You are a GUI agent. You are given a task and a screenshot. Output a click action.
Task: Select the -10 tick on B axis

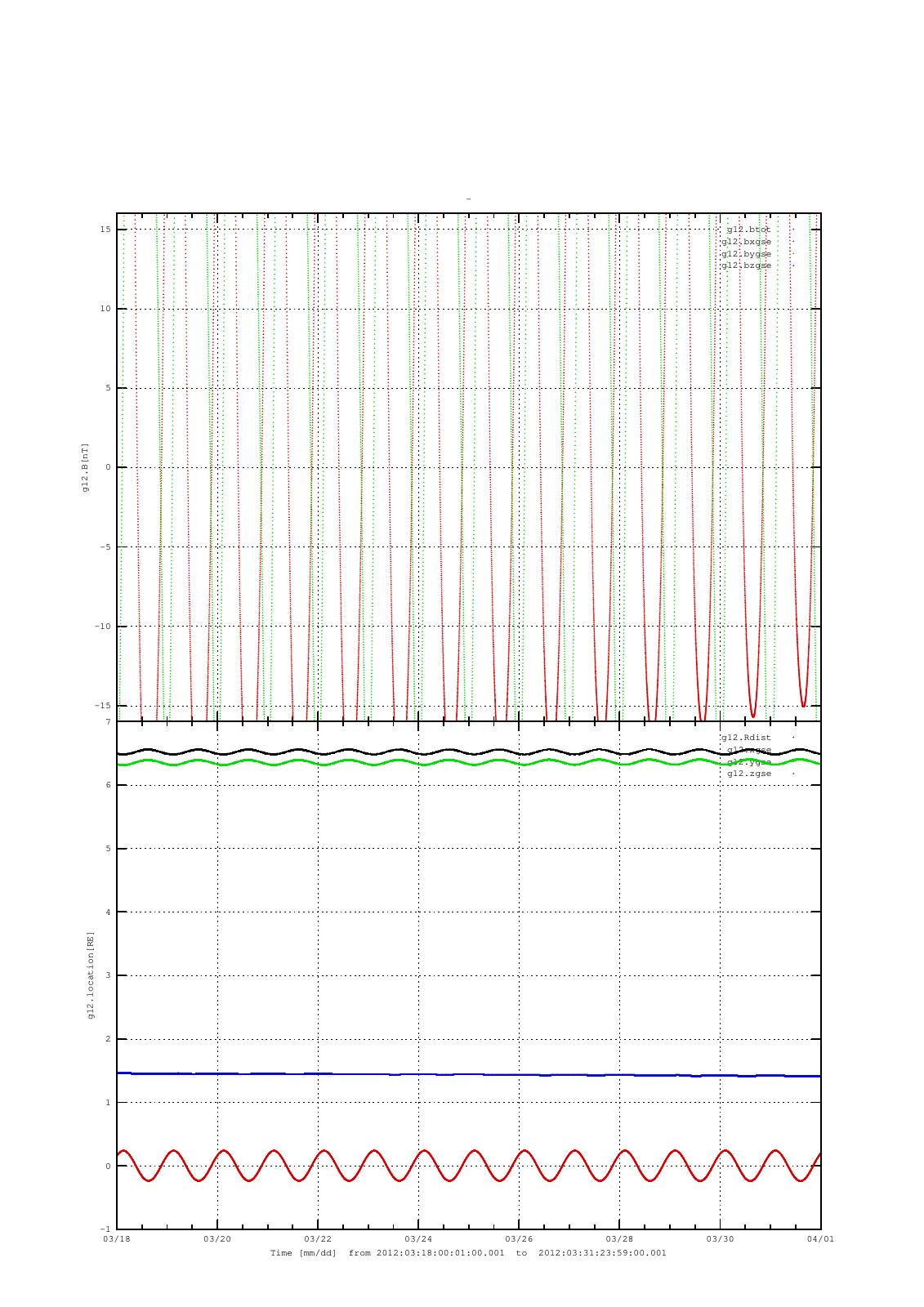coord(103,627)
